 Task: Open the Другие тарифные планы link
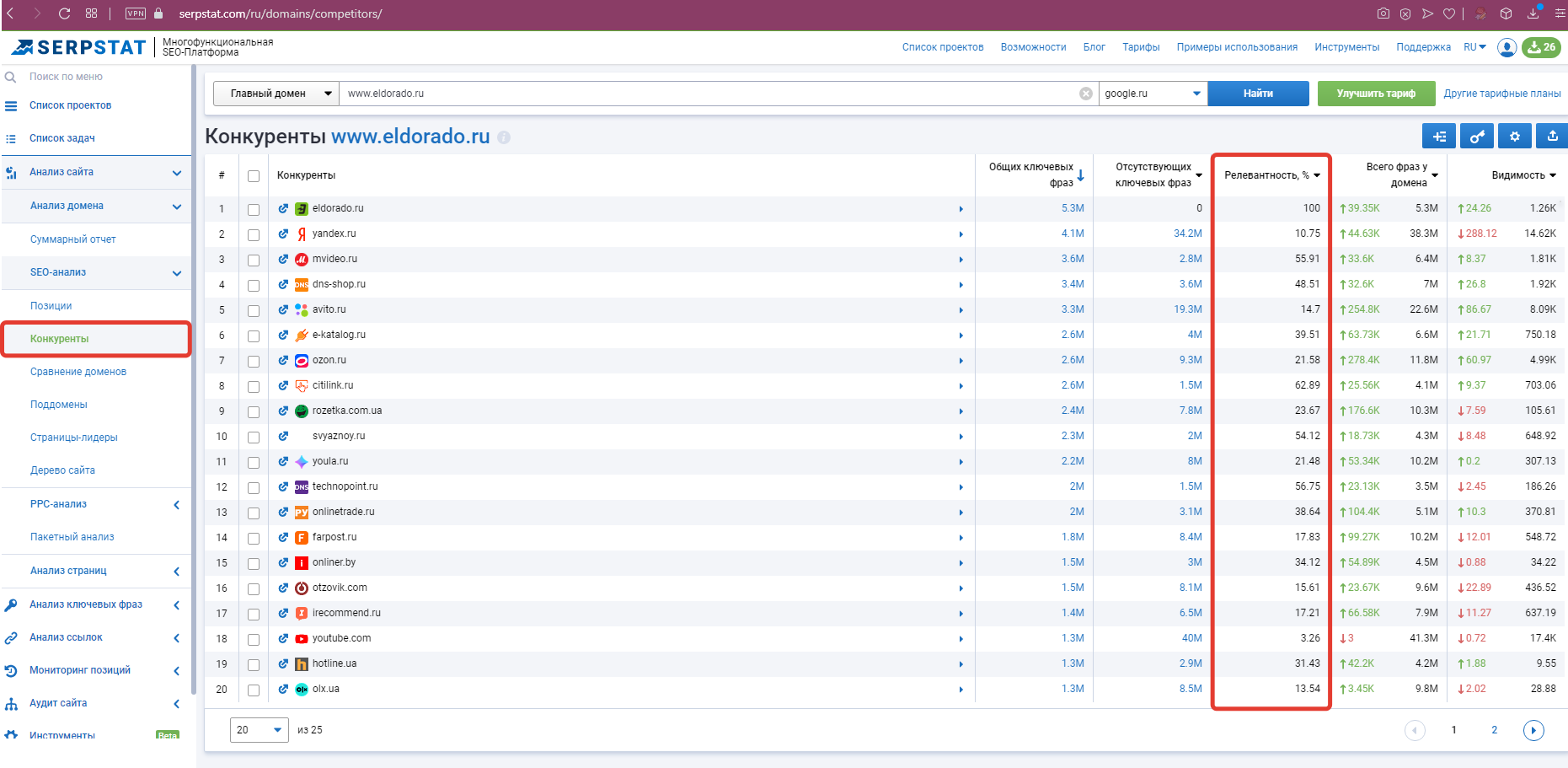(x=1502, y=94)
